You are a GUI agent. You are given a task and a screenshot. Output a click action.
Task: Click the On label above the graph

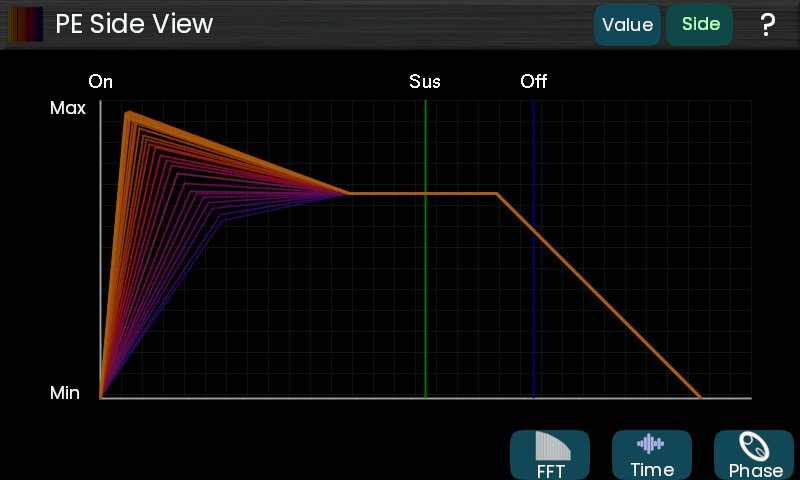[x=101, y=82]
